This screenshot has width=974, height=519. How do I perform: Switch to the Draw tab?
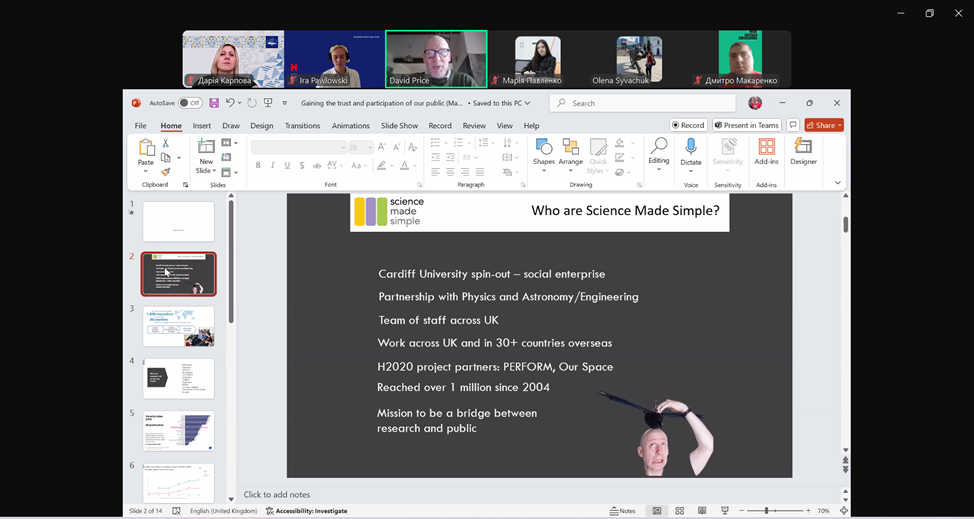point(230,125)
